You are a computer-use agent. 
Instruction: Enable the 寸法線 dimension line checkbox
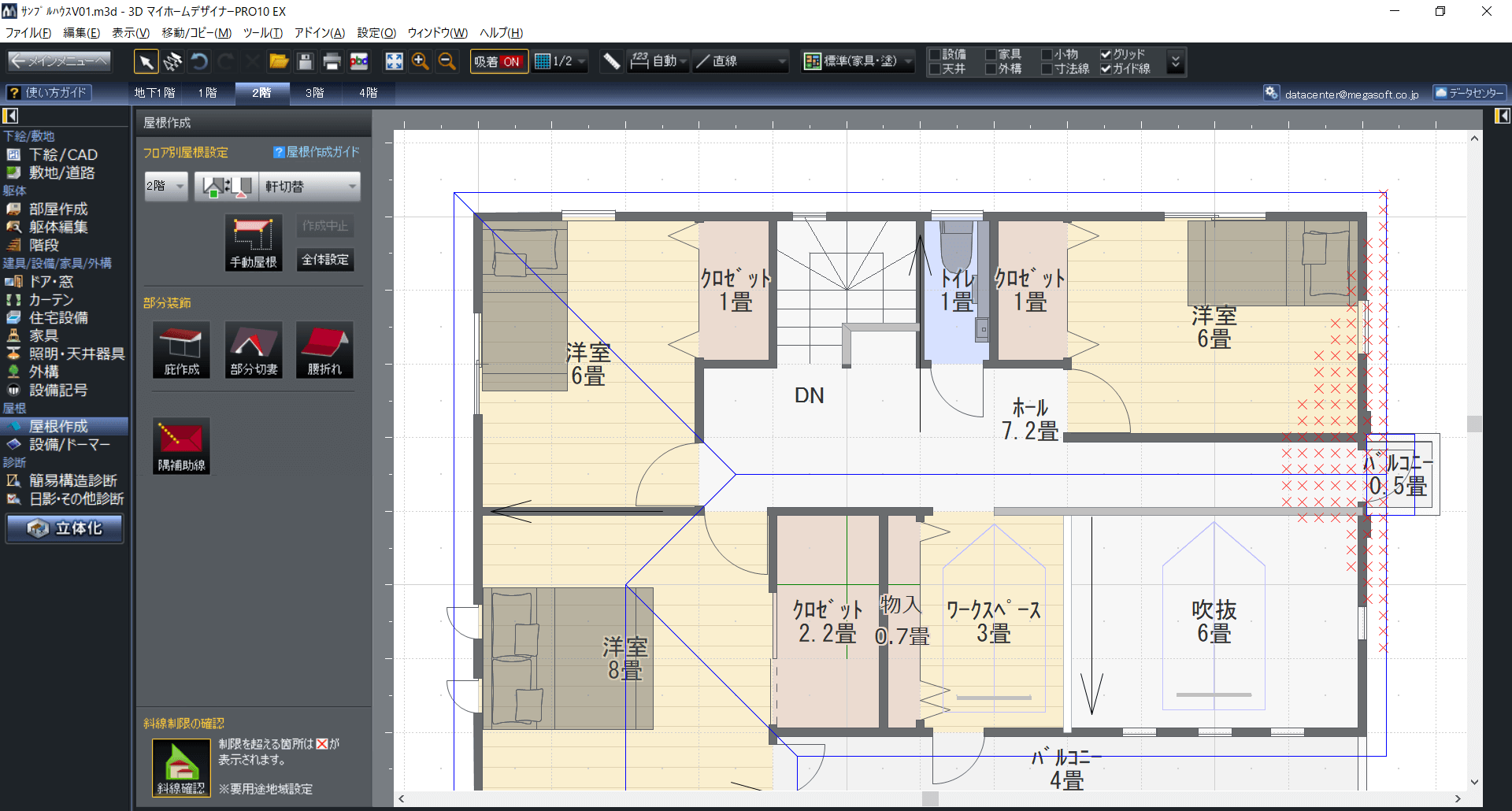pyautogui.click(x=1047, y=69)
